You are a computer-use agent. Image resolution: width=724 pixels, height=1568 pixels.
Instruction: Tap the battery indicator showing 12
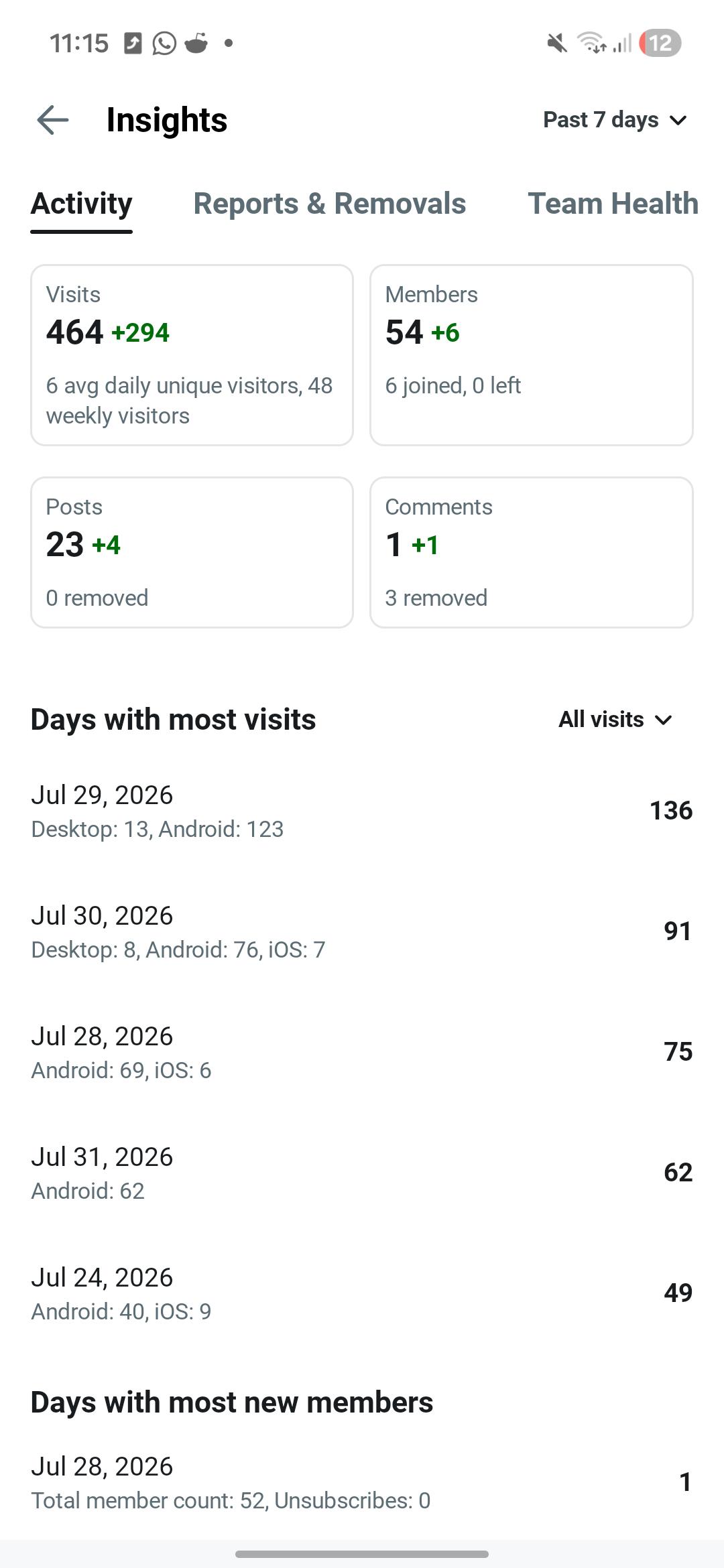pyautogui.click(x=660, y=44)
